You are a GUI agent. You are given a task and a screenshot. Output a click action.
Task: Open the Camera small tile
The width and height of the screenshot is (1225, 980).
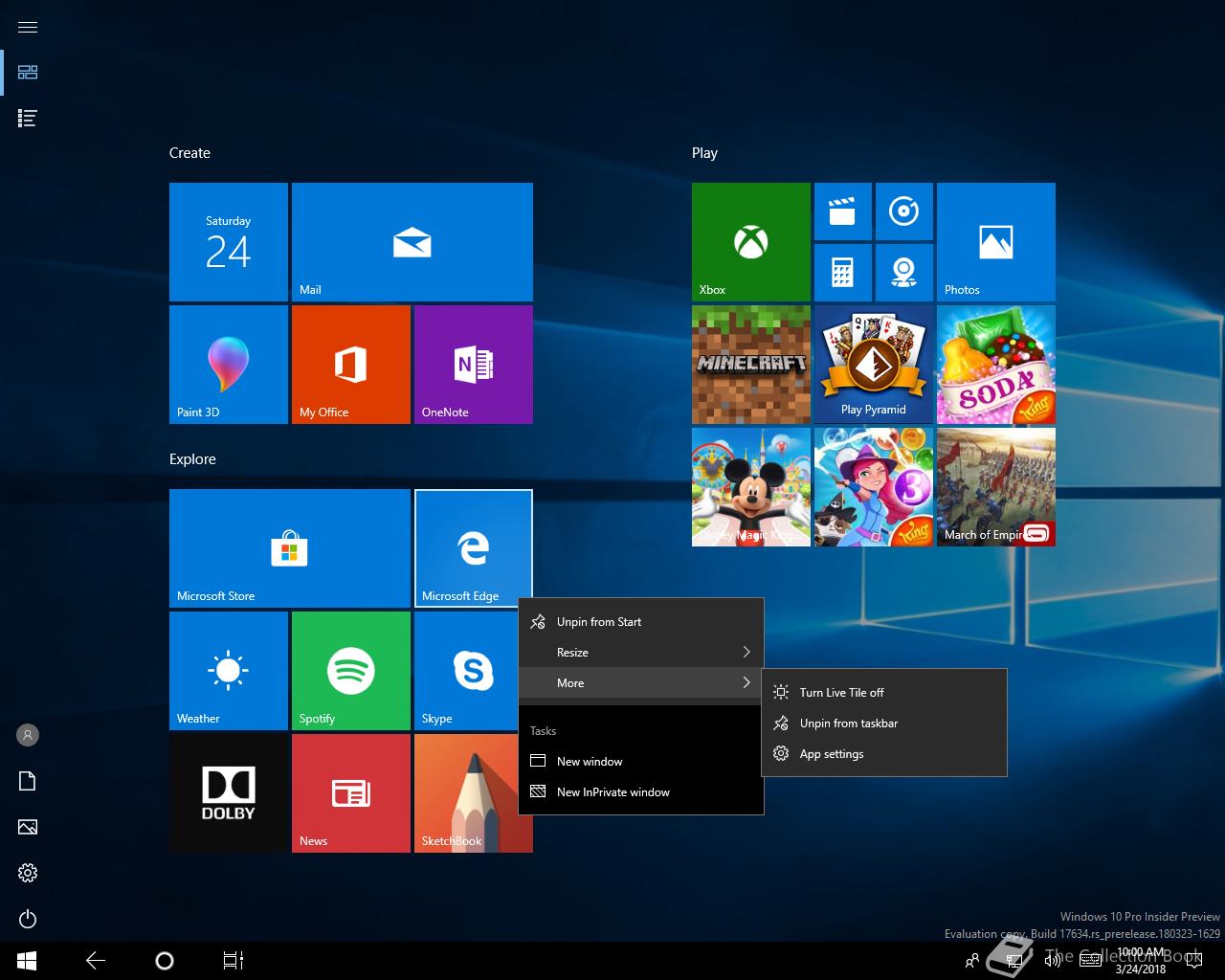click(x=904, y=273)
